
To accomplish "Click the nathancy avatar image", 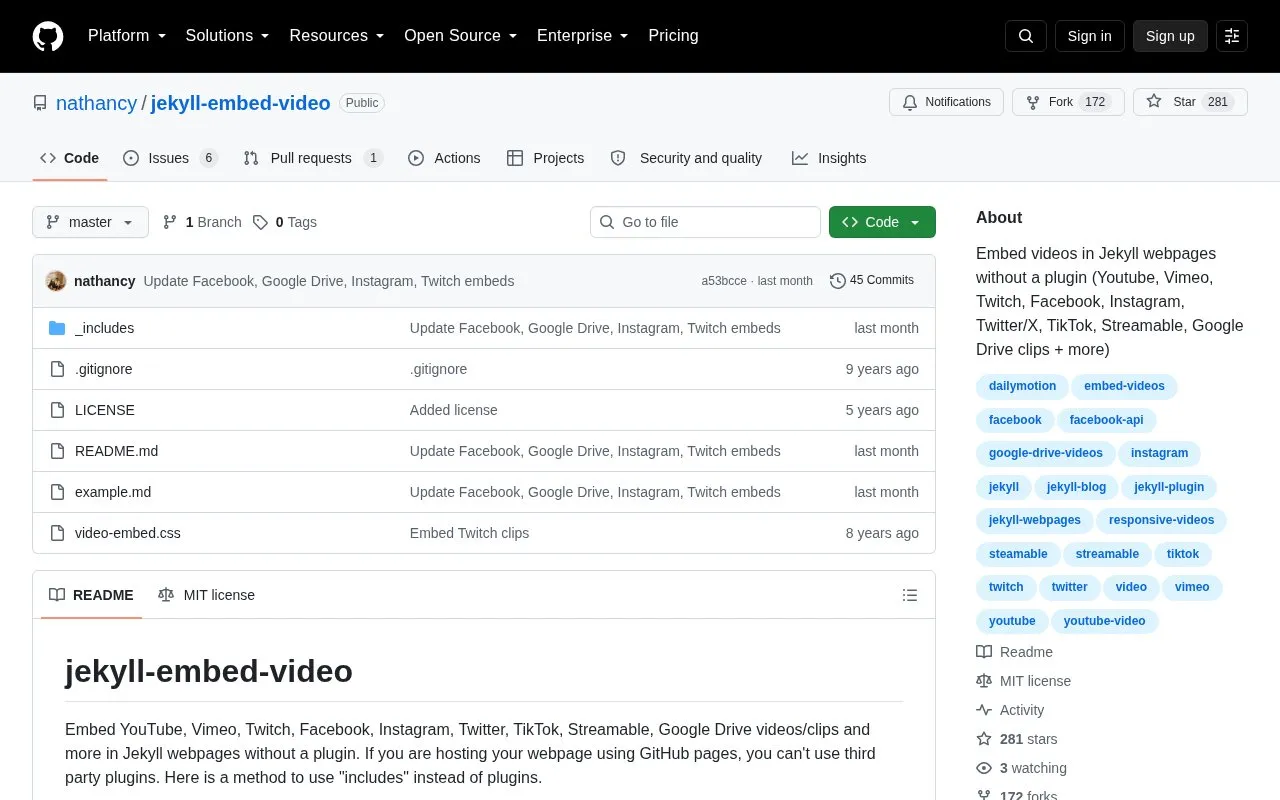I will click(x=56, y=281).
